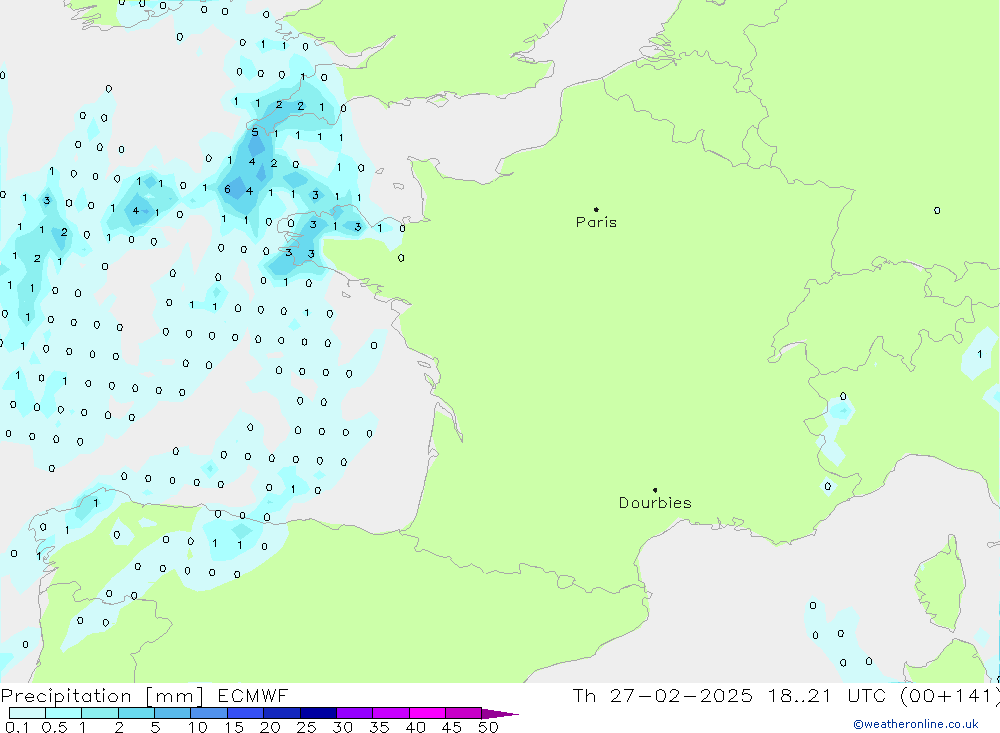The image size is (1000, 733).
Task: Pick the 1–2 mm legend color swatch
Action: [x=100, y=713]
